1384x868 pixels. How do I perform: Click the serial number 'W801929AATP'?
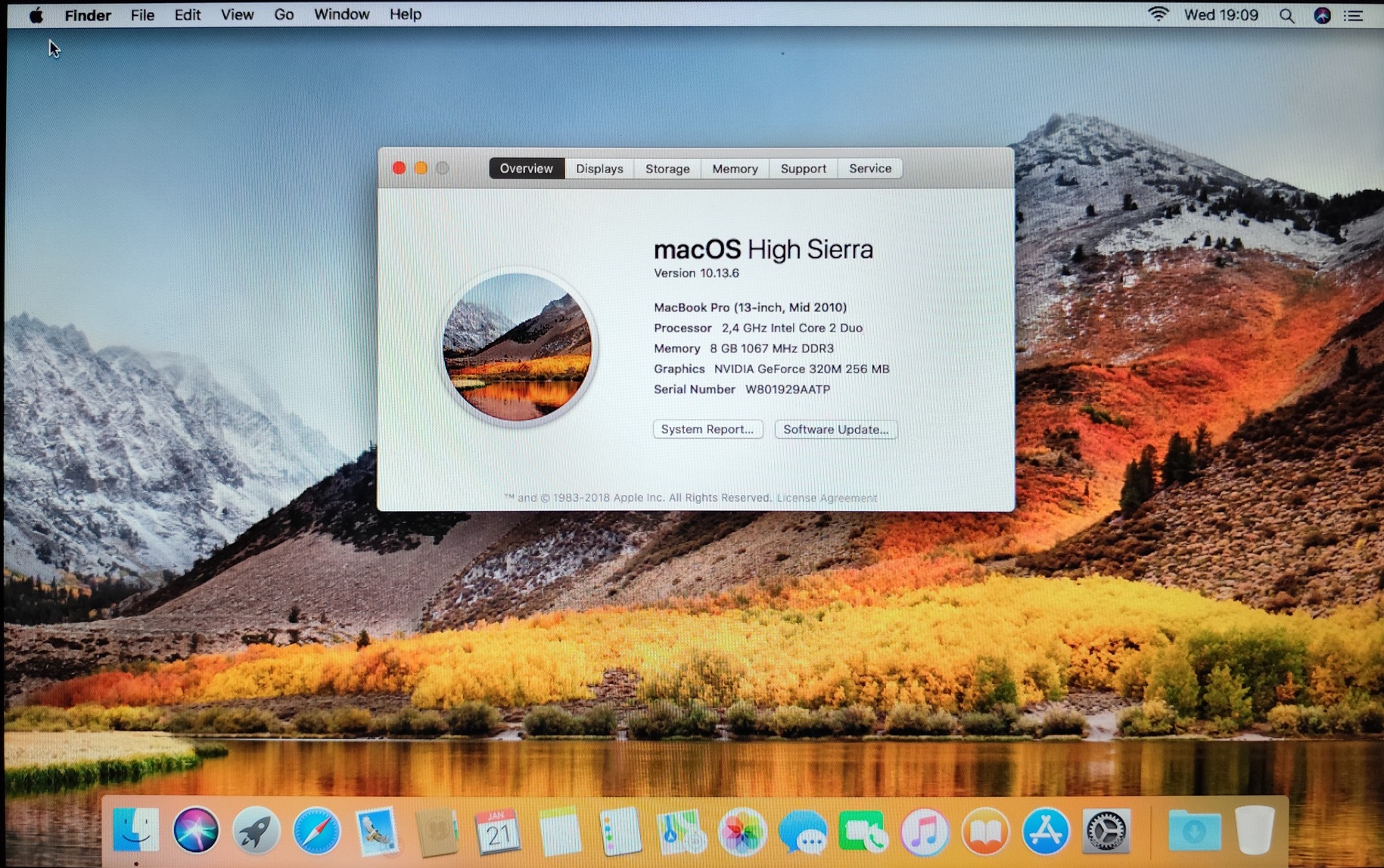point(788,389)
